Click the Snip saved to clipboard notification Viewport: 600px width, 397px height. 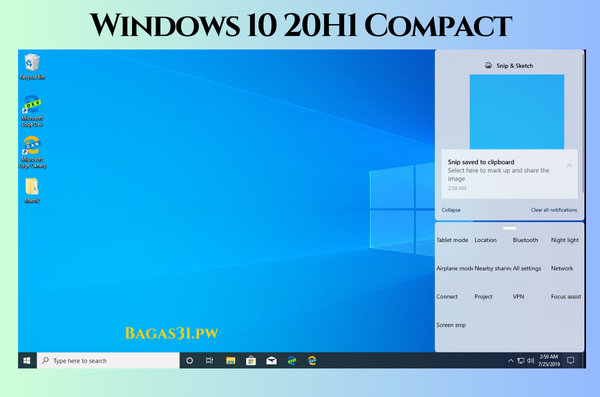click(x=509, y=174)
